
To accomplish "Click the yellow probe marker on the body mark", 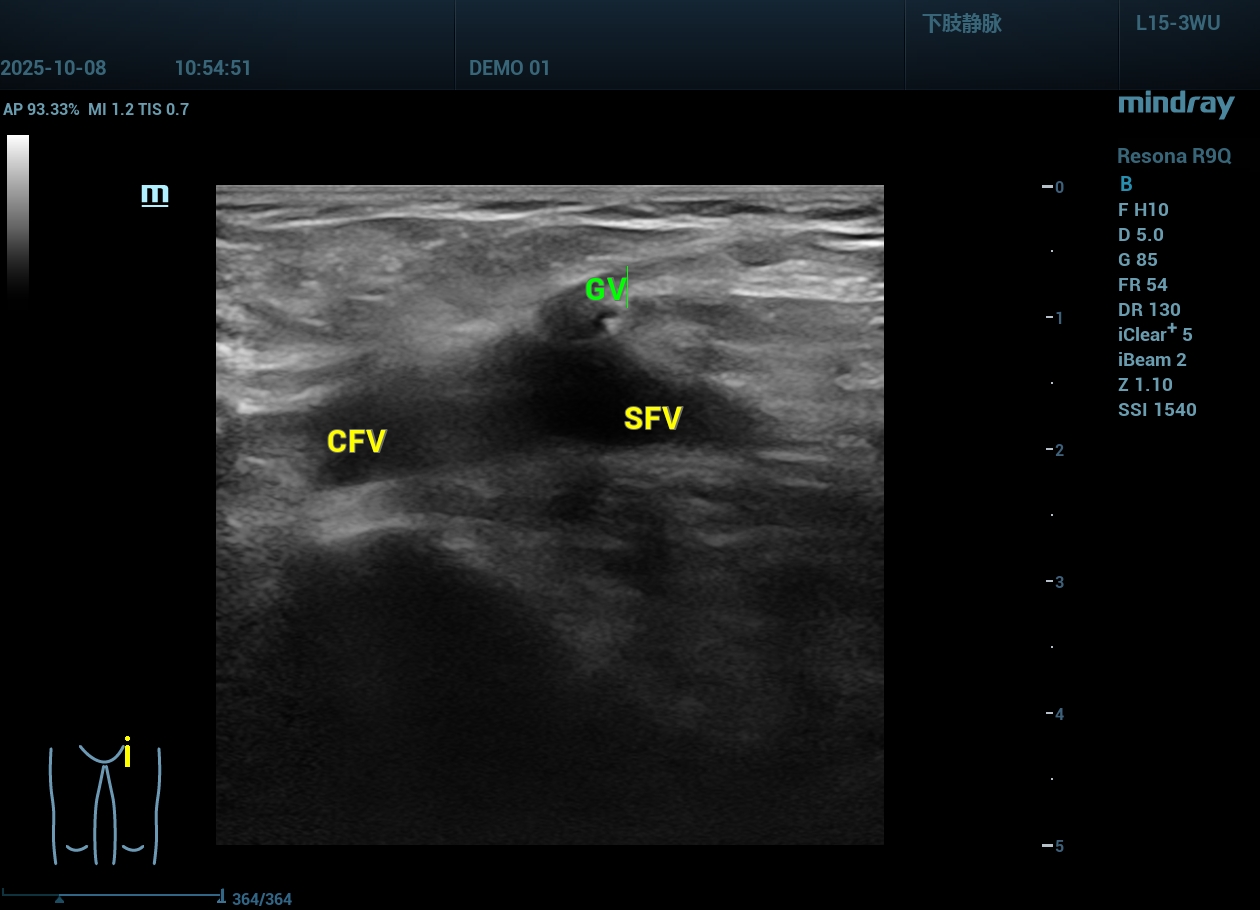I will point(128,752).
